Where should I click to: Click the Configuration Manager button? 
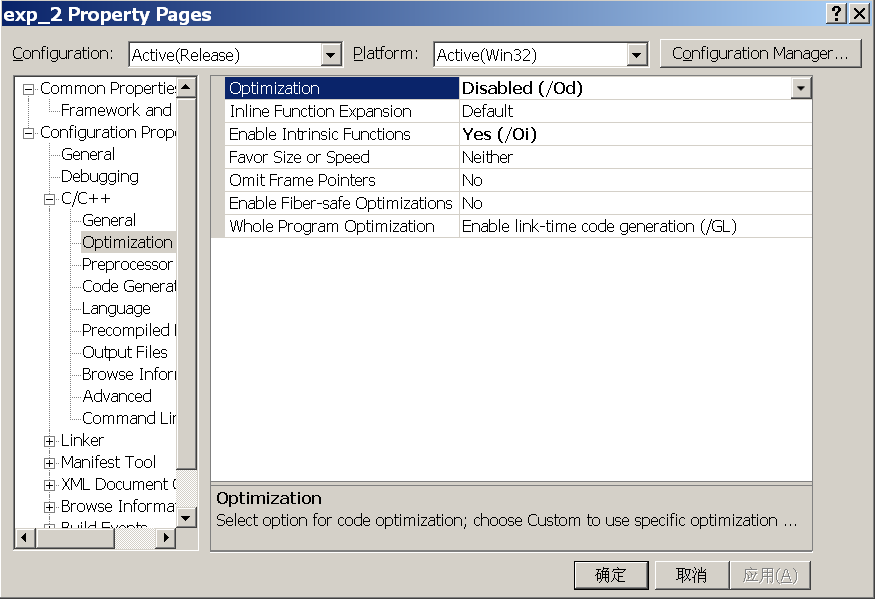760,54
